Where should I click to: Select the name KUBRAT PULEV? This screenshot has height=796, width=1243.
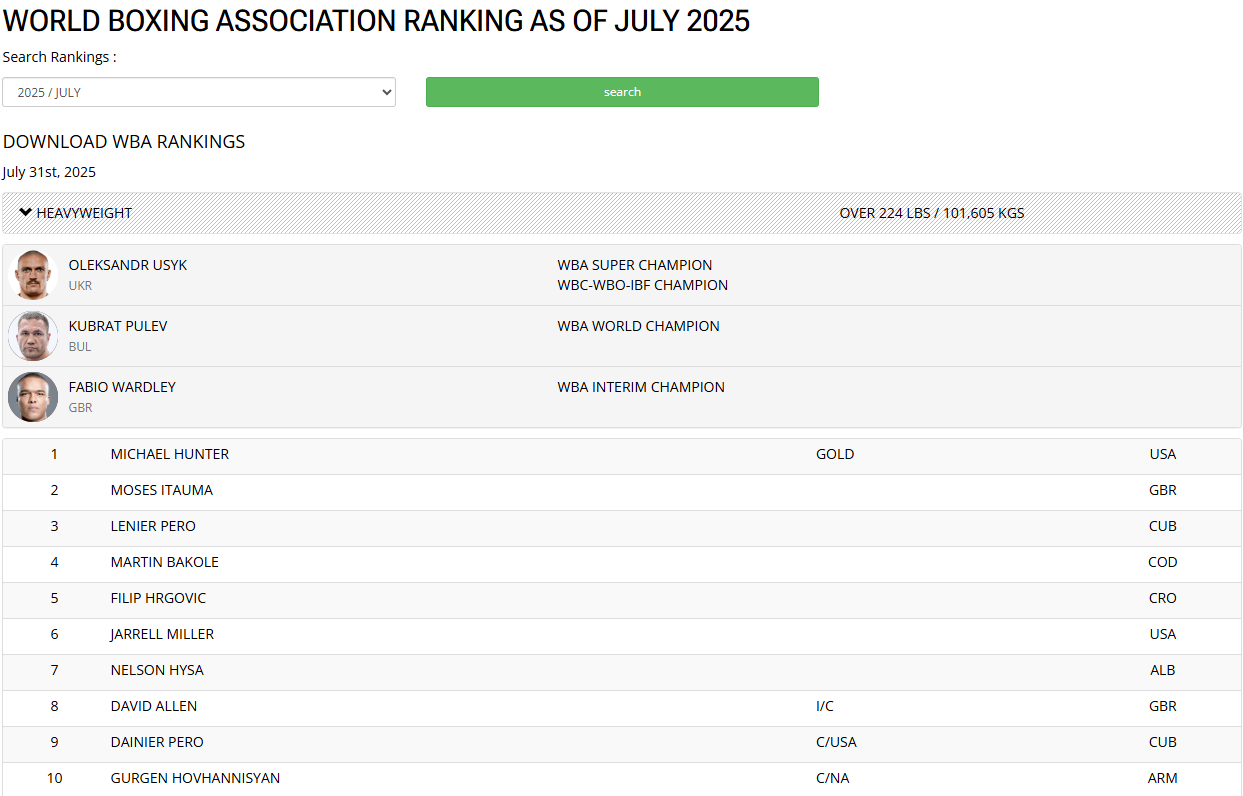[x=118, y=326]
